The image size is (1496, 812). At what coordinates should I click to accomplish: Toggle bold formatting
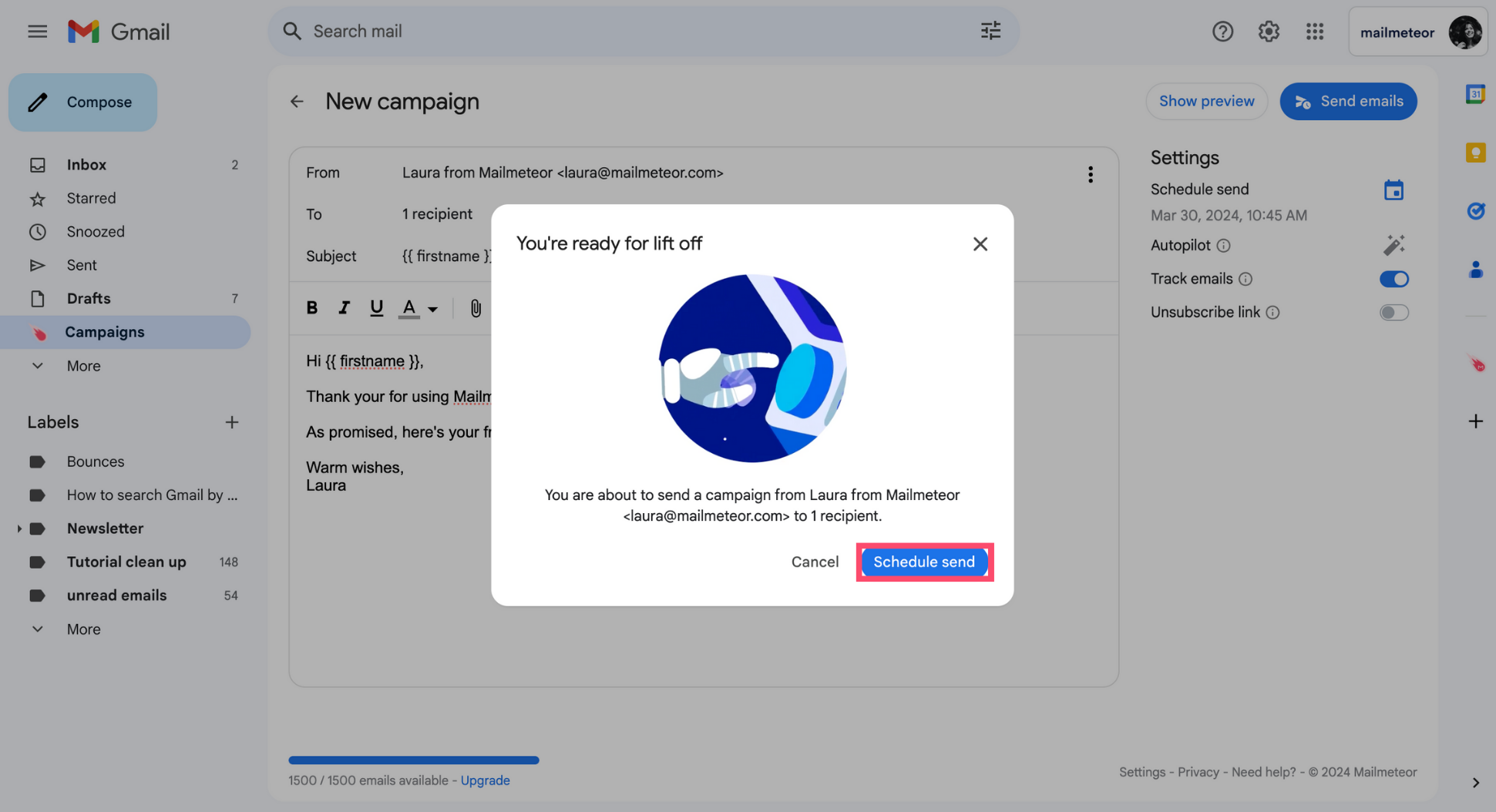pos(312,308)
